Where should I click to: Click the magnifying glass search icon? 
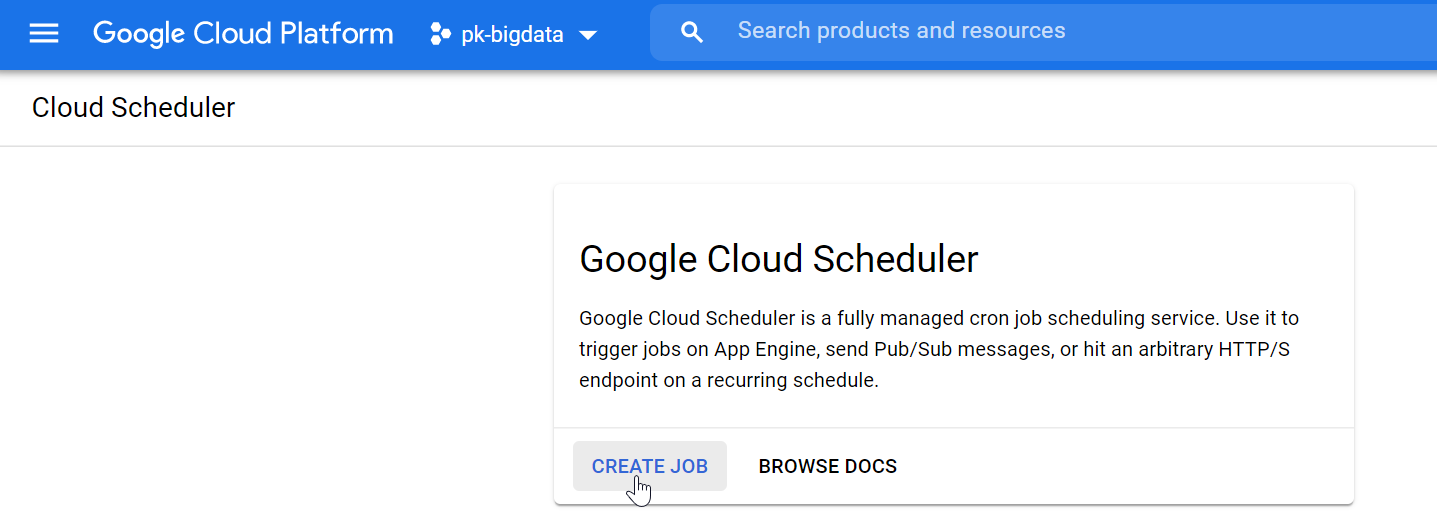[692, 32]
